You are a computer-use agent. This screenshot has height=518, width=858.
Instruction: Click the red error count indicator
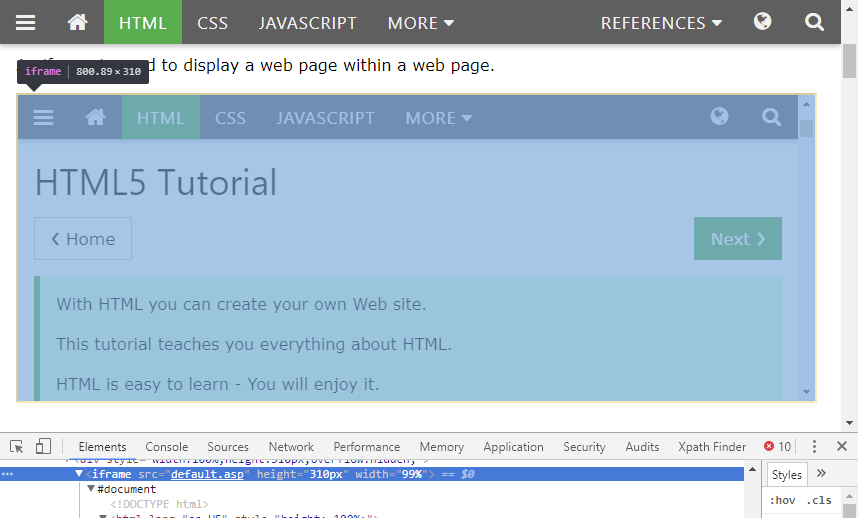[x=777, y=446]
